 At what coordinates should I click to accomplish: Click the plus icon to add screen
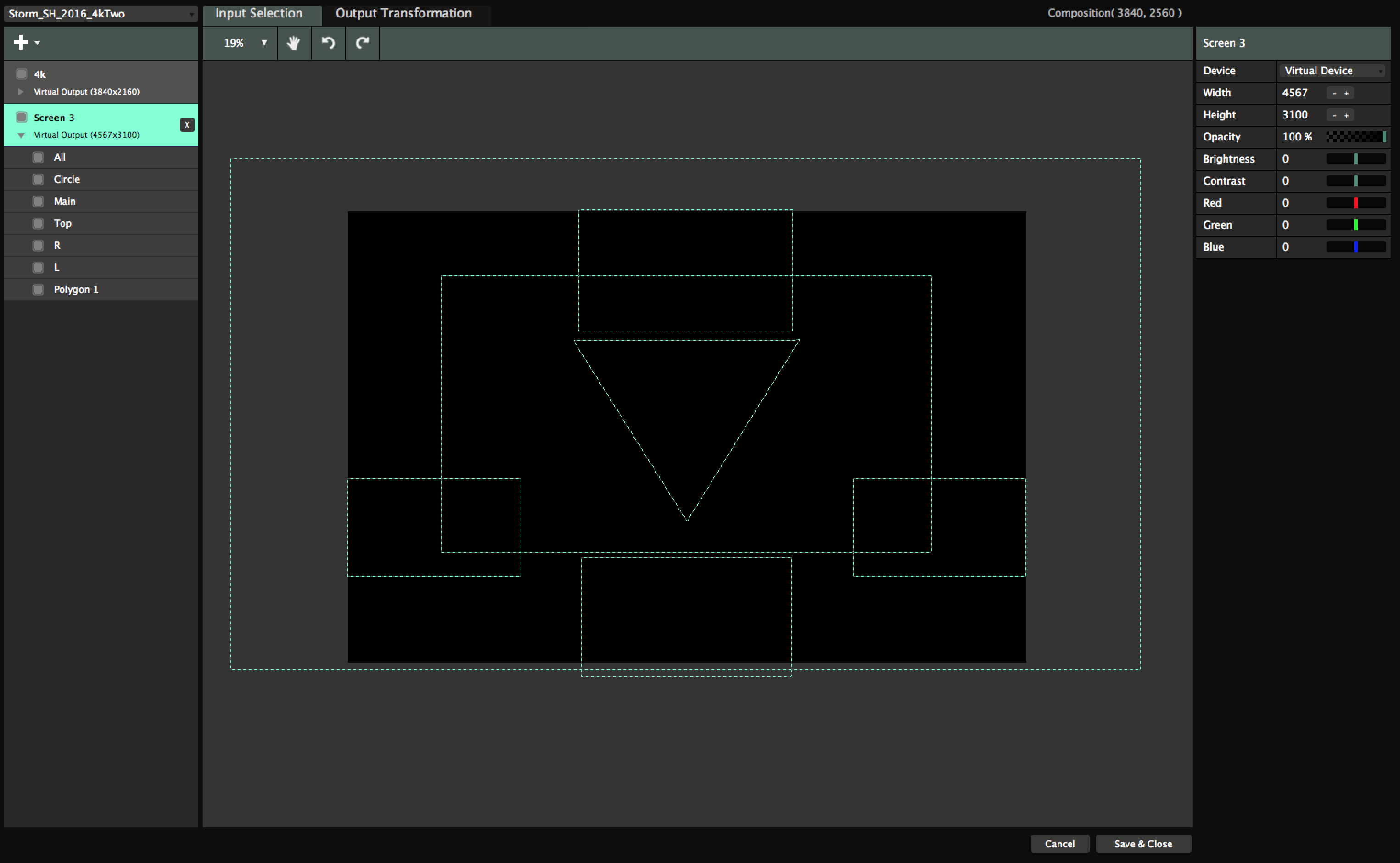[21, 42]
